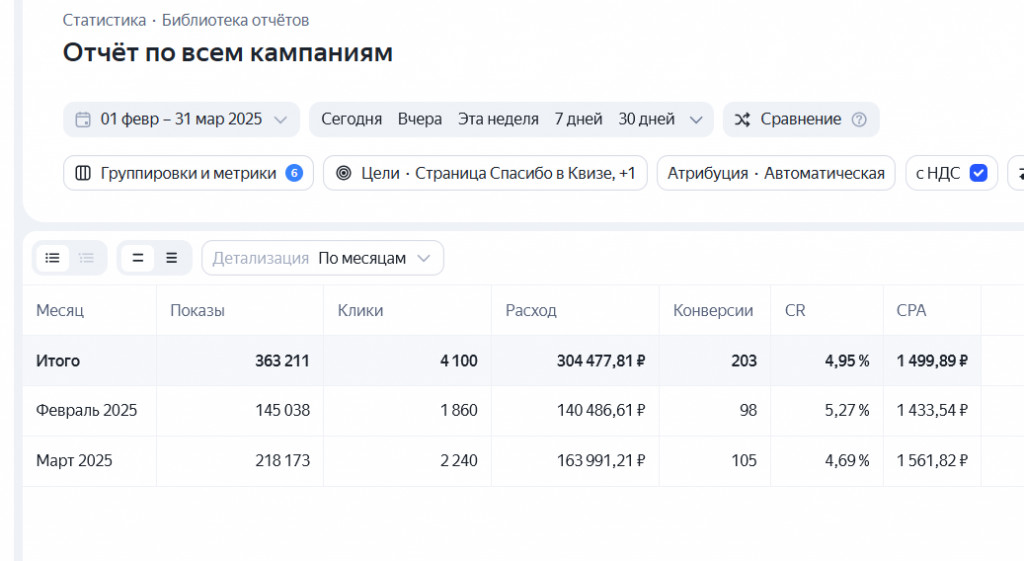Select the flat list view icon
Screen dimensions: 1024x561
(x=52, y=258)
